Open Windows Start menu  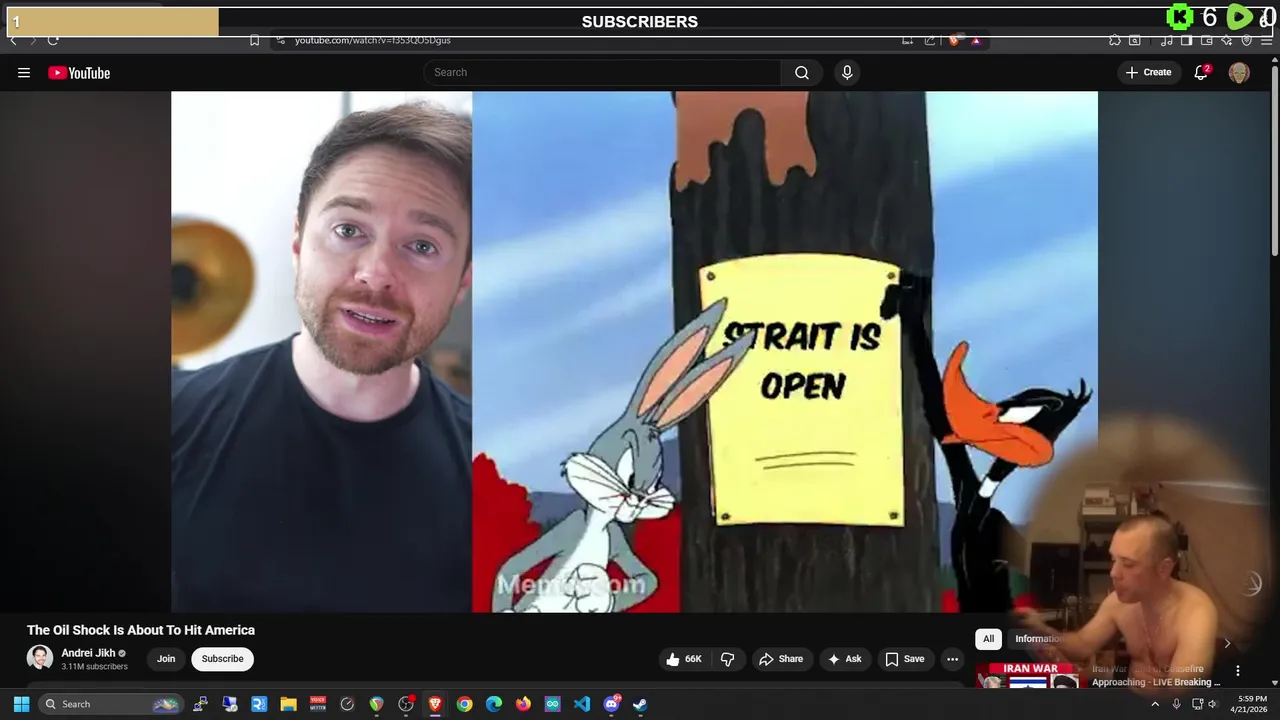pyautogui.click(x=21, y=704)
